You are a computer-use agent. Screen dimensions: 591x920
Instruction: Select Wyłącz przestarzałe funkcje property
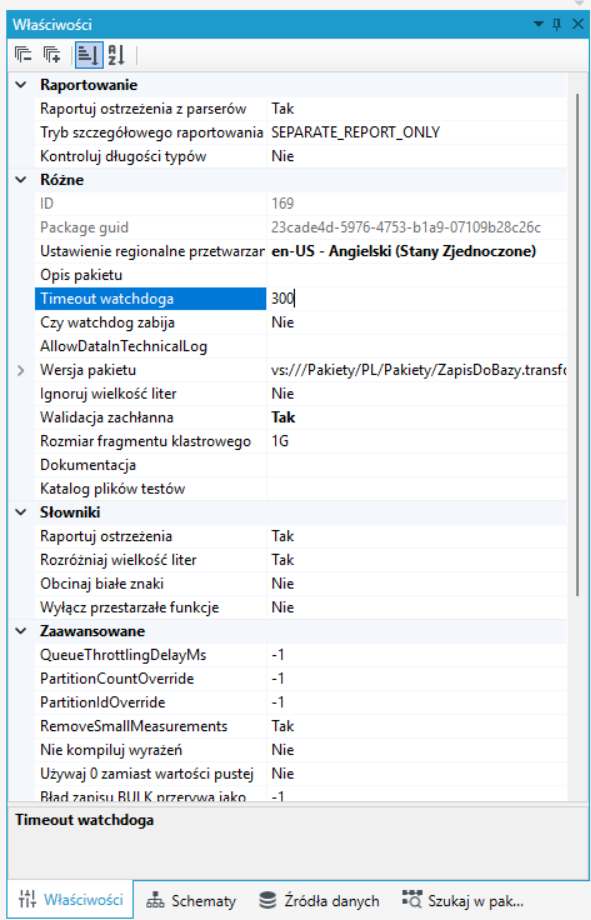pos(129,608)
